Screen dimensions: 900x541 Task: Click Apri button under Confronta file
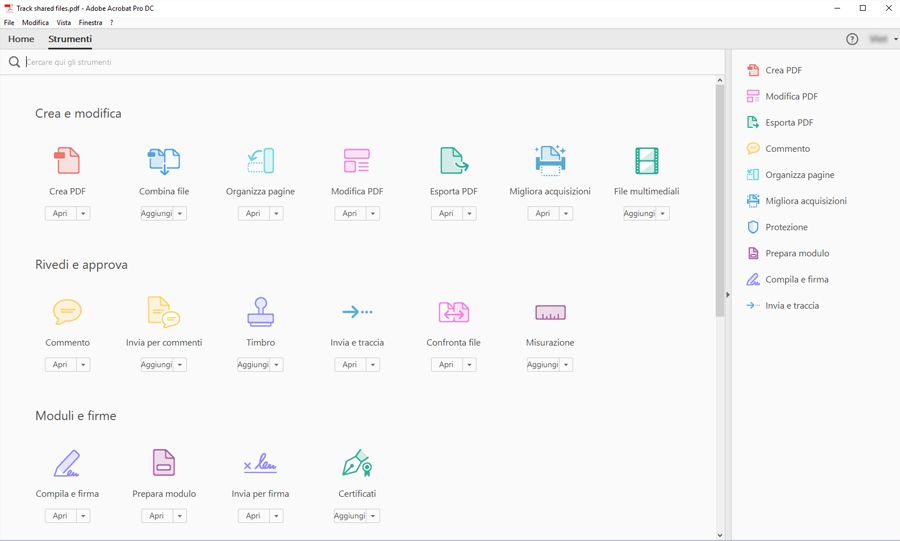coord(446,365)
